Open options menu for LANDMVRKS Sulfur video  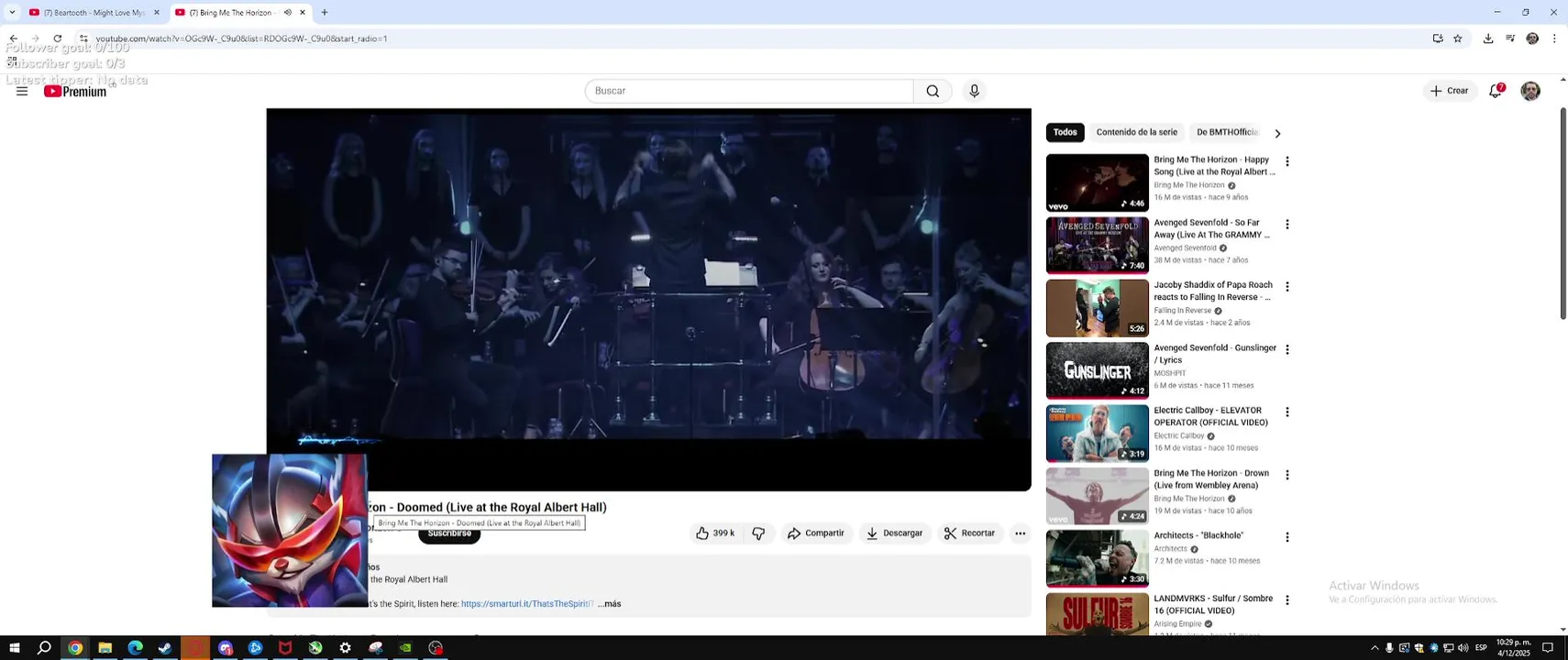1287,600
